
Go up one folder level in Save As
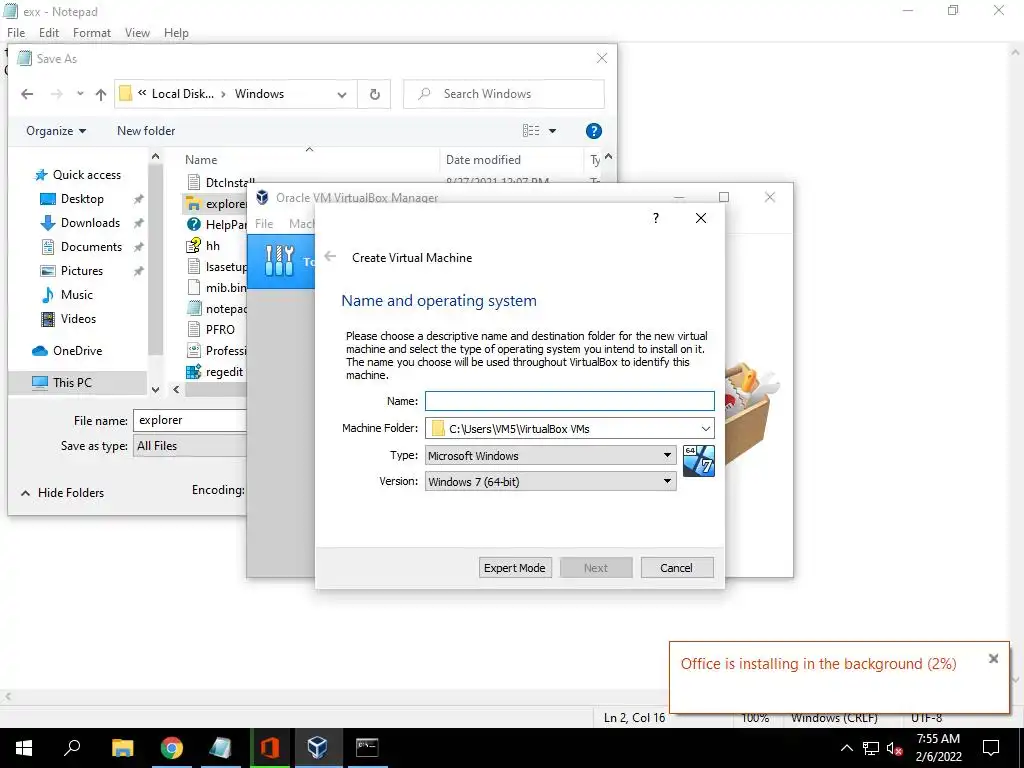101,94
